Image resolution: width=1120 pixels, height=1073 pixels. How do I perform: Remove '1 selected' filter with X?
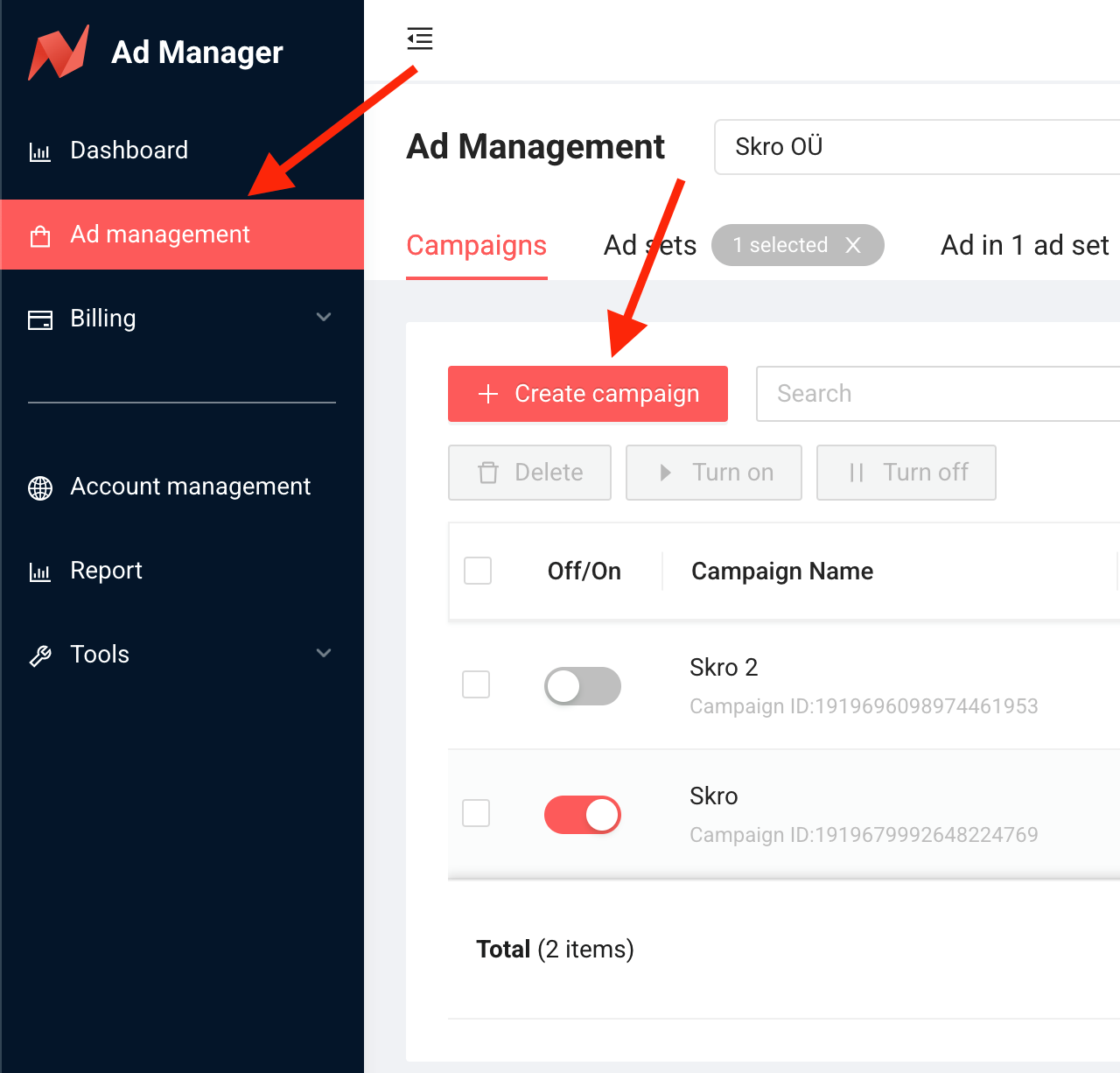click(x=853, y=245)
